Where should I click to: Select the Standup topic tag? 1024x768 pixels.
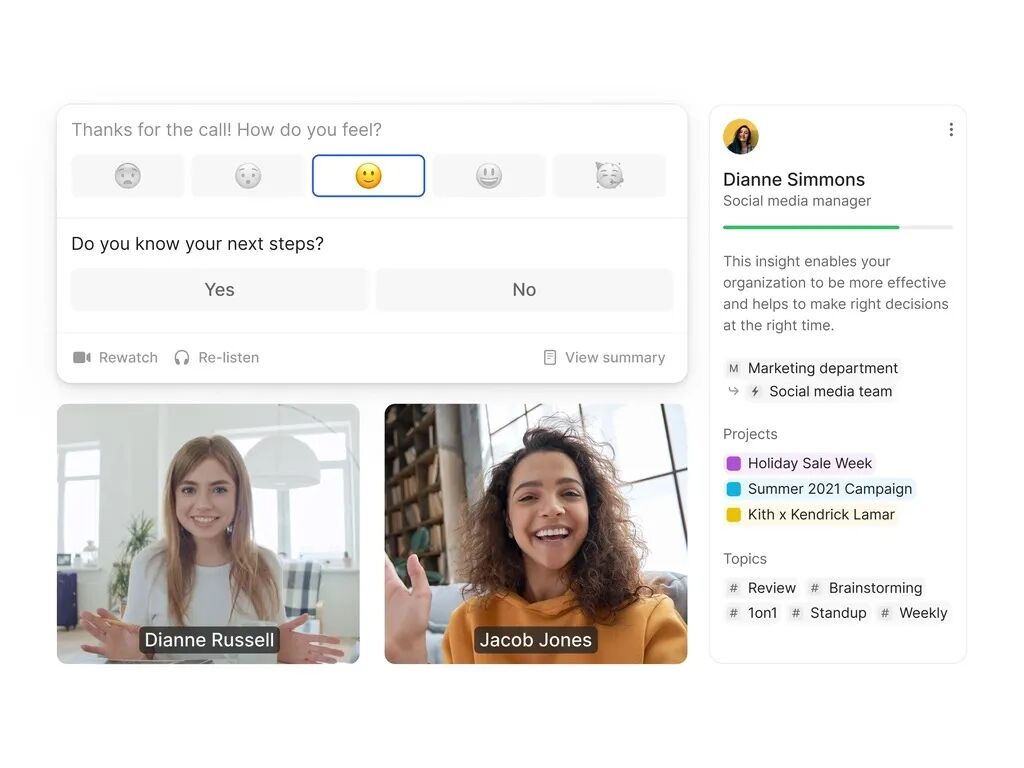pos(837,613)
